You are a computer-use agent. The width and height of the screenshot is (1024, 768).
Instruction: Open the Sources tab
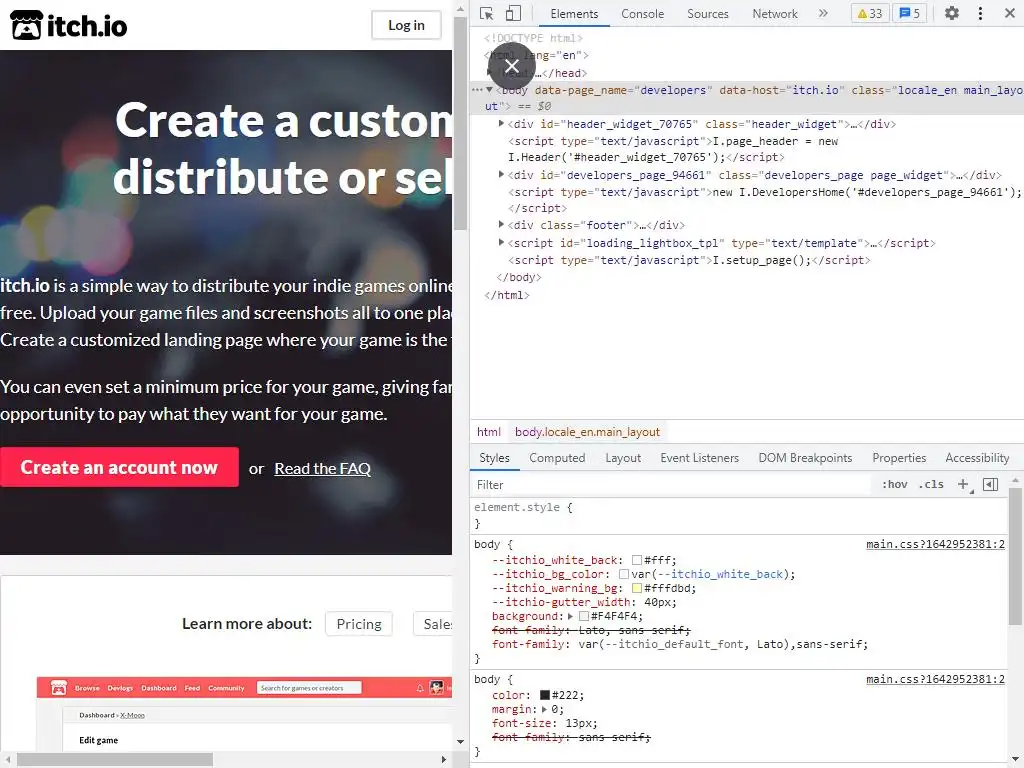[708, 14]
